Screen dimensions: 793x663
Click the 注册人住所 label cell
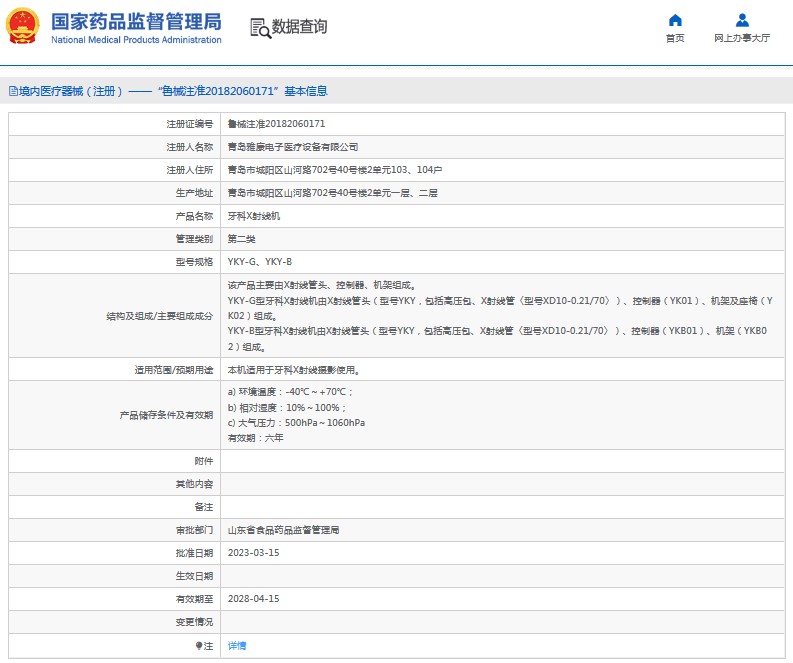114,170
